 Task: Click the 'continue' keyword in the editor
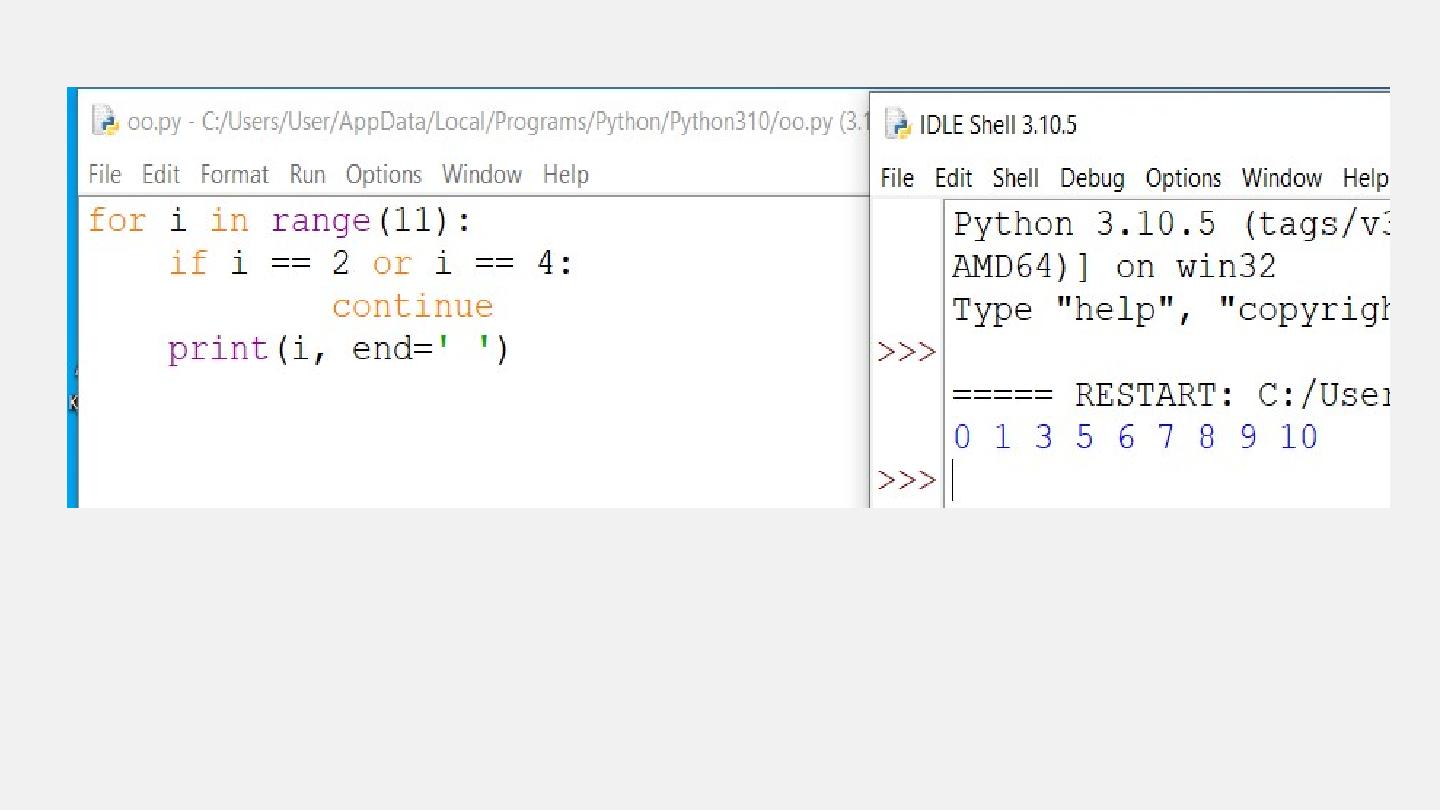click(x=413, y=306)
